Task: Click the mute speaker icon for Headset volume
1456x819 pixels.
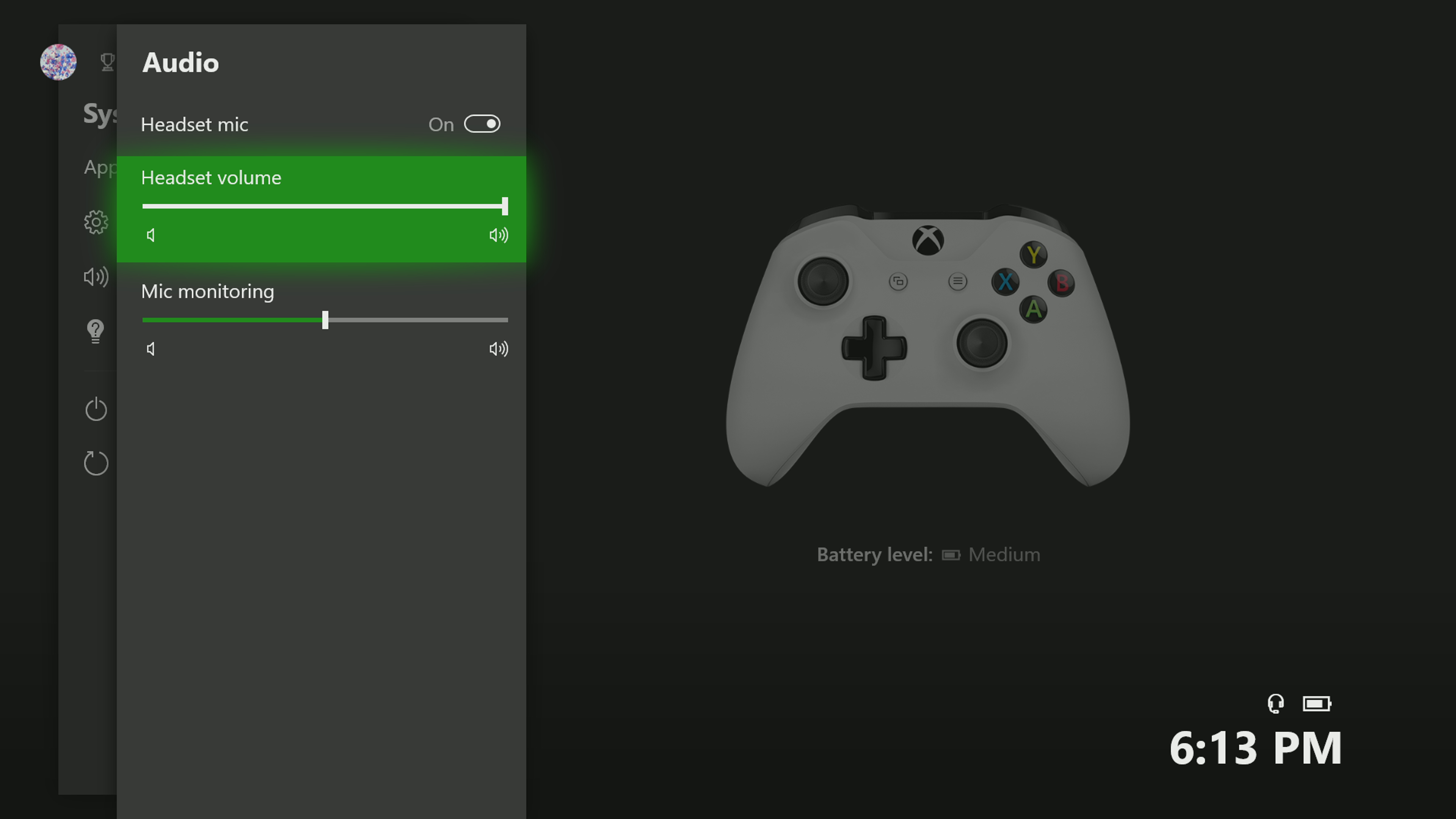Action: click(150, 234)
